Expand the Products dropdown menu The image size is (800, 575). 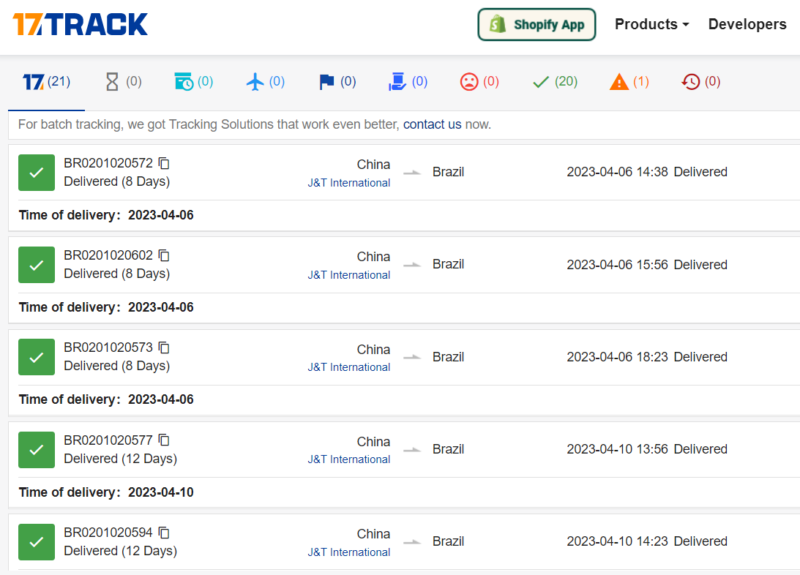(x=652, y=24)
